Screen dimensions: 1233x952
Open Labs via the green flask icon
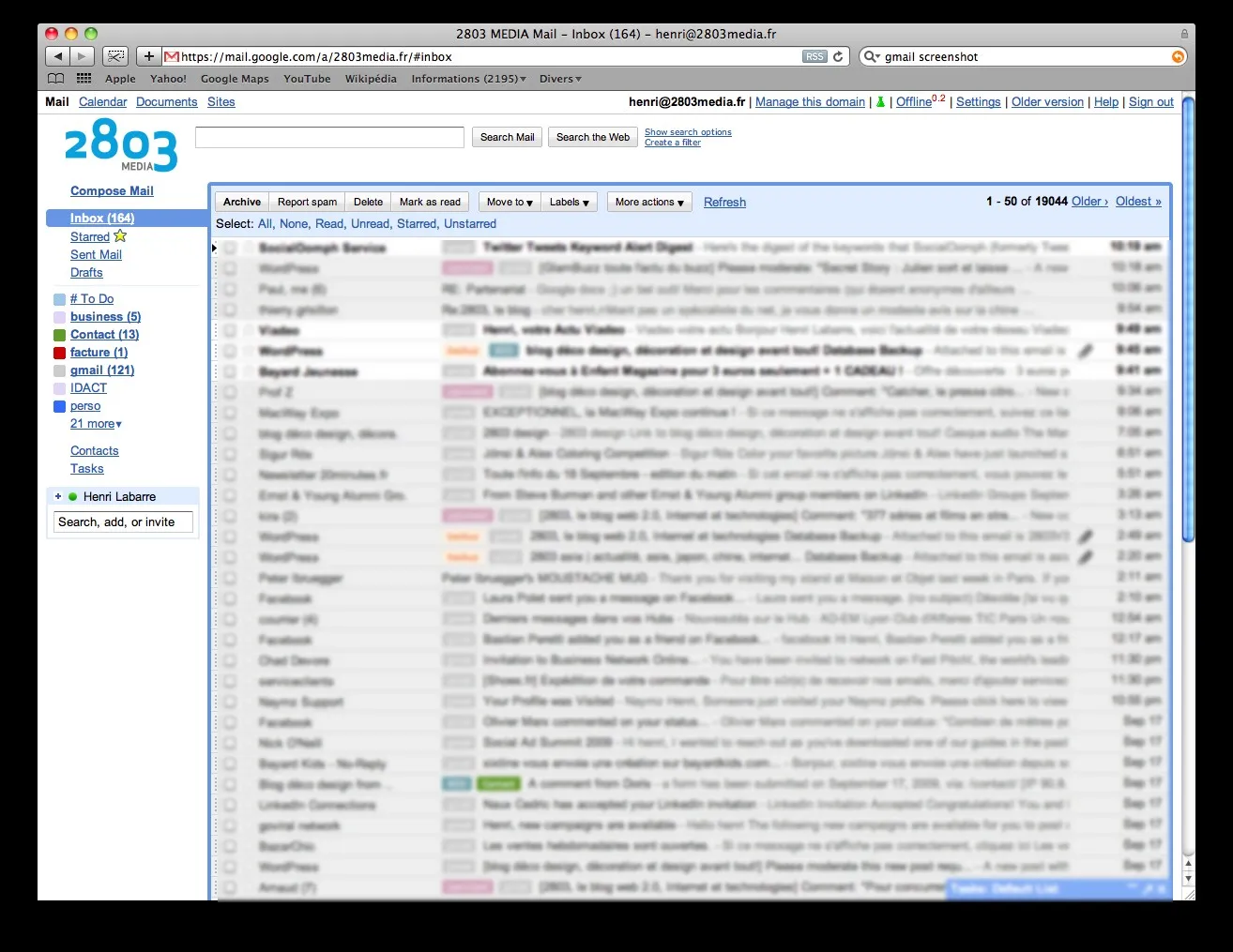[880, 101]
